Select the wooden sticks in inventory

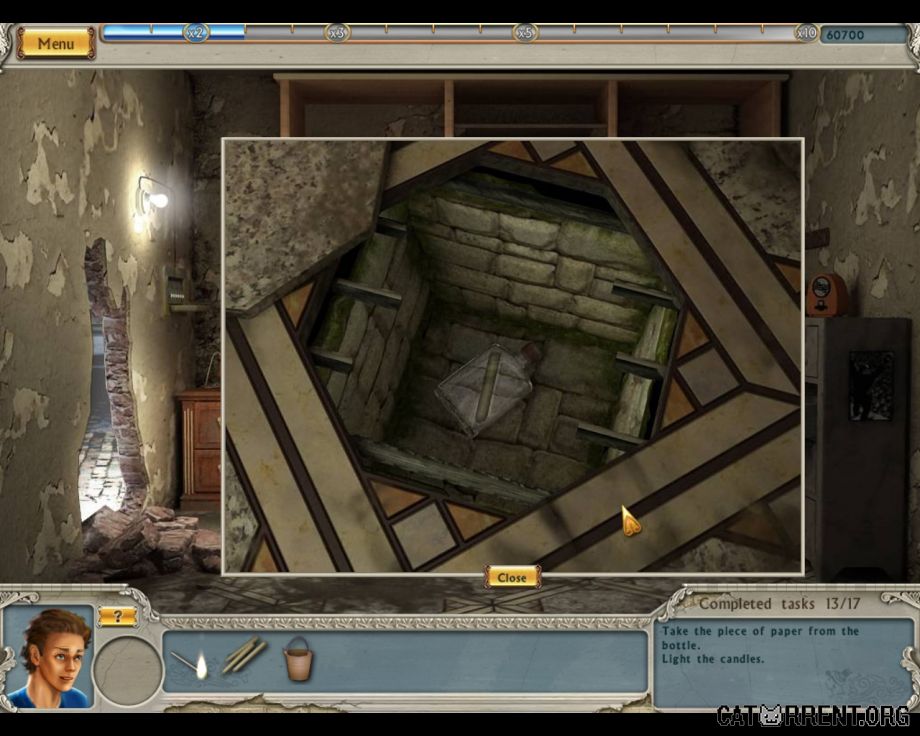click(x=243, y=656)
